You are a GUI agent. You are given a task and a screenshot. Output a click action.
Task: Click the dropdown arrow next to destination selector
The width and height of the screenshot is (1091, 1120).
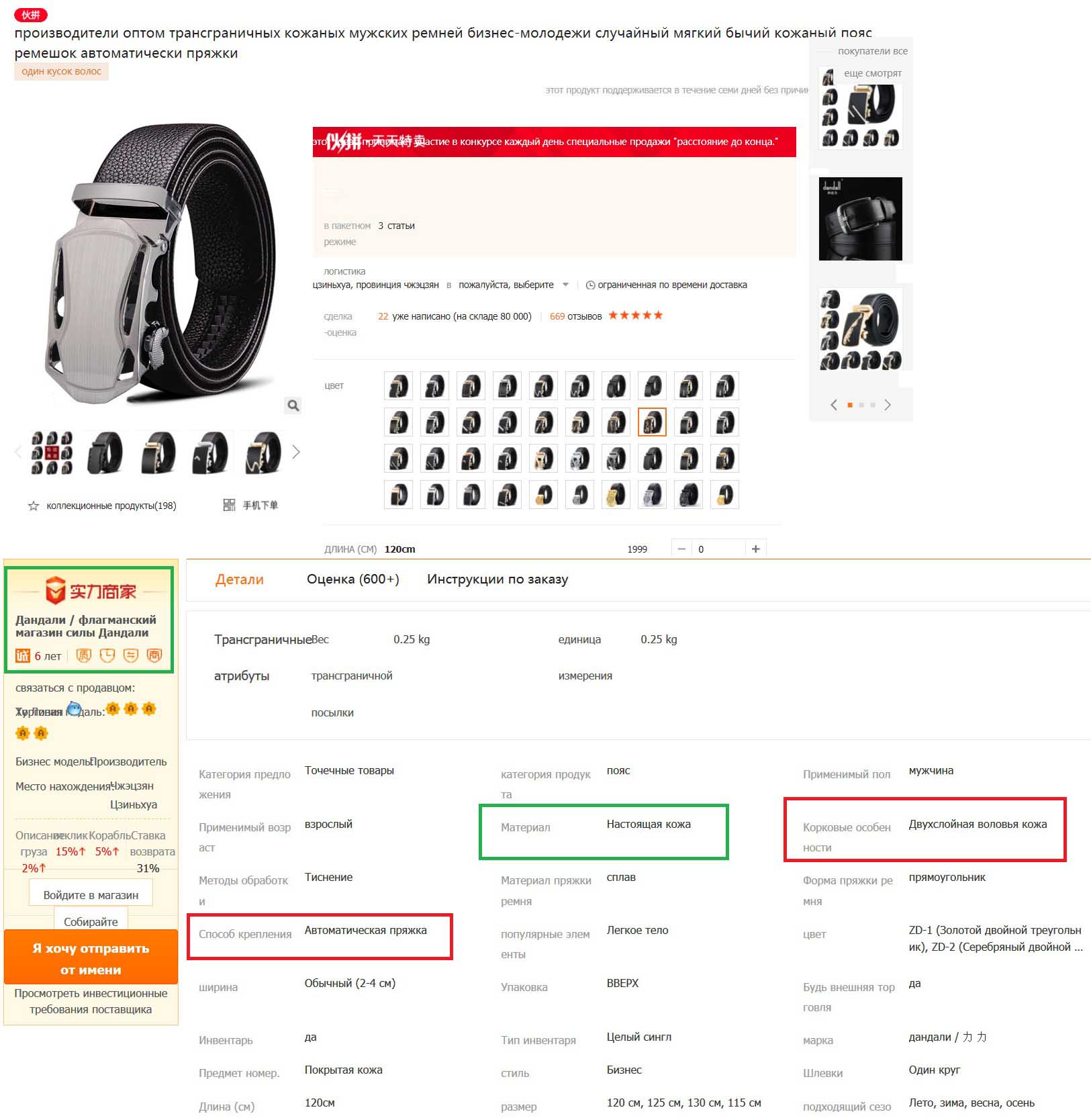coord(565,285)
